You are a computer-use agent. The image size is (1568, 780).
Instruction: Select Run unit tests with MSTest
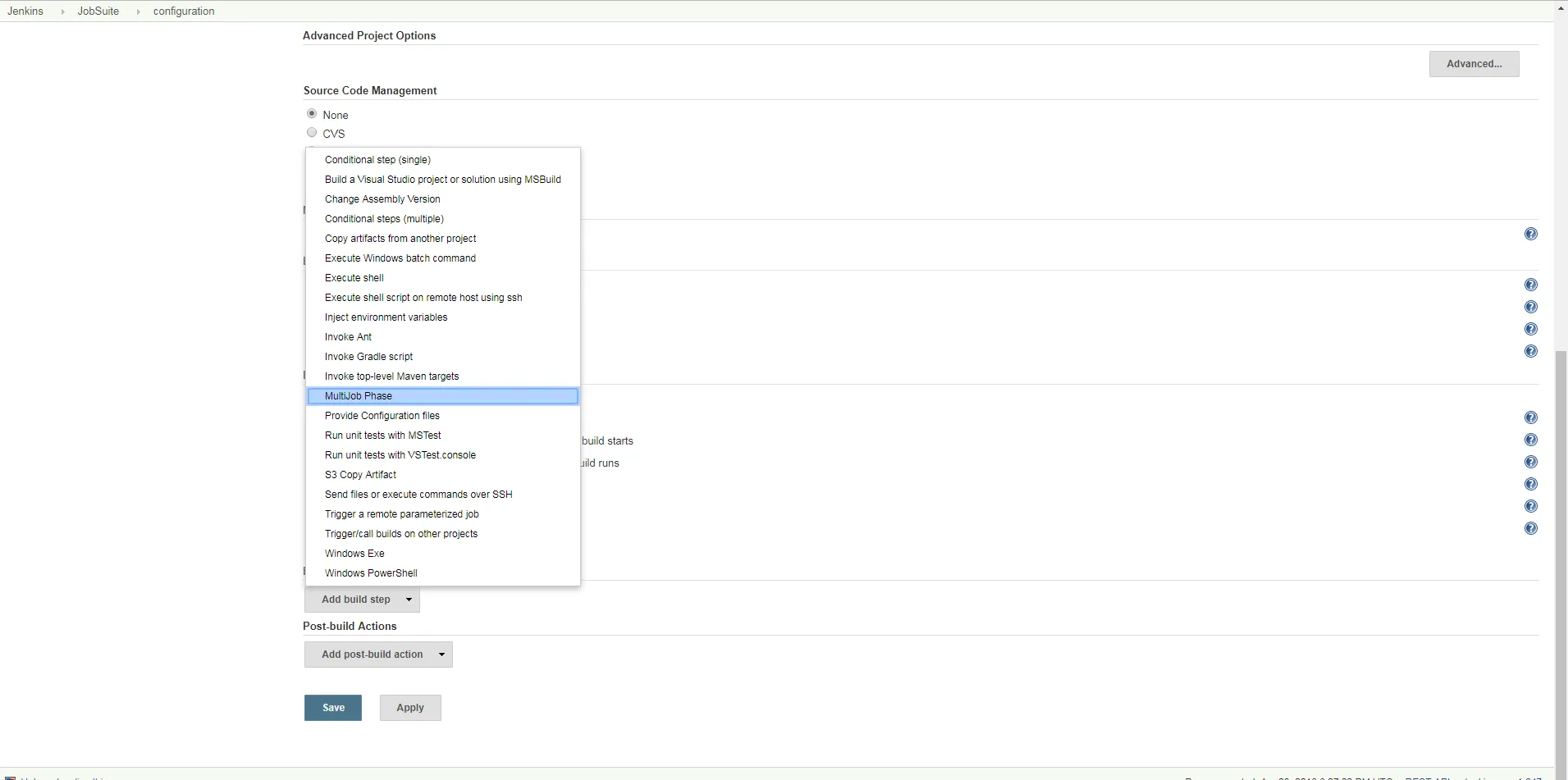443,436
